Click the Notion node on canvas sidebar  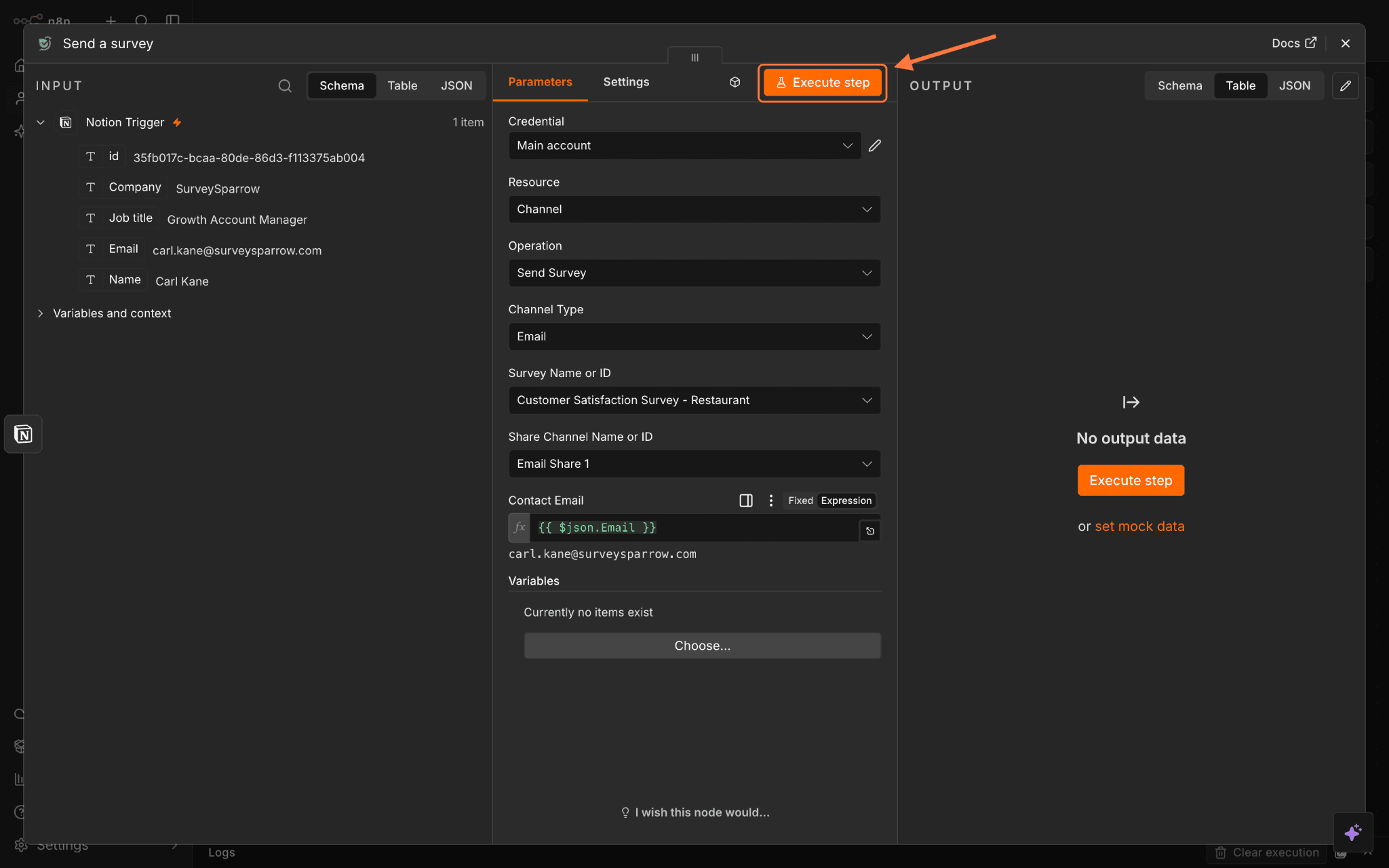(x=23, y=434)
